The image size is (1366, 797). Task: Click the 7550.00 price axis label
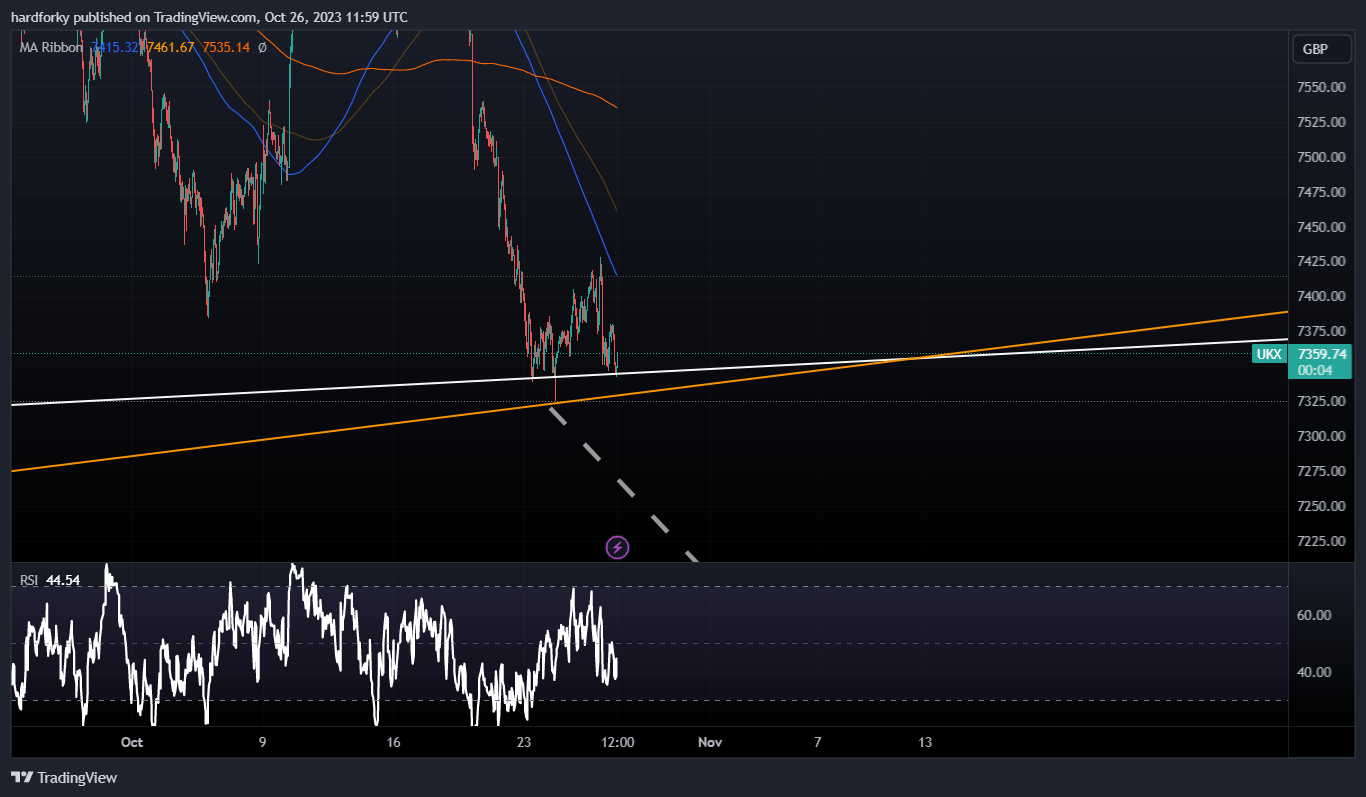[x=1321, y=87]
